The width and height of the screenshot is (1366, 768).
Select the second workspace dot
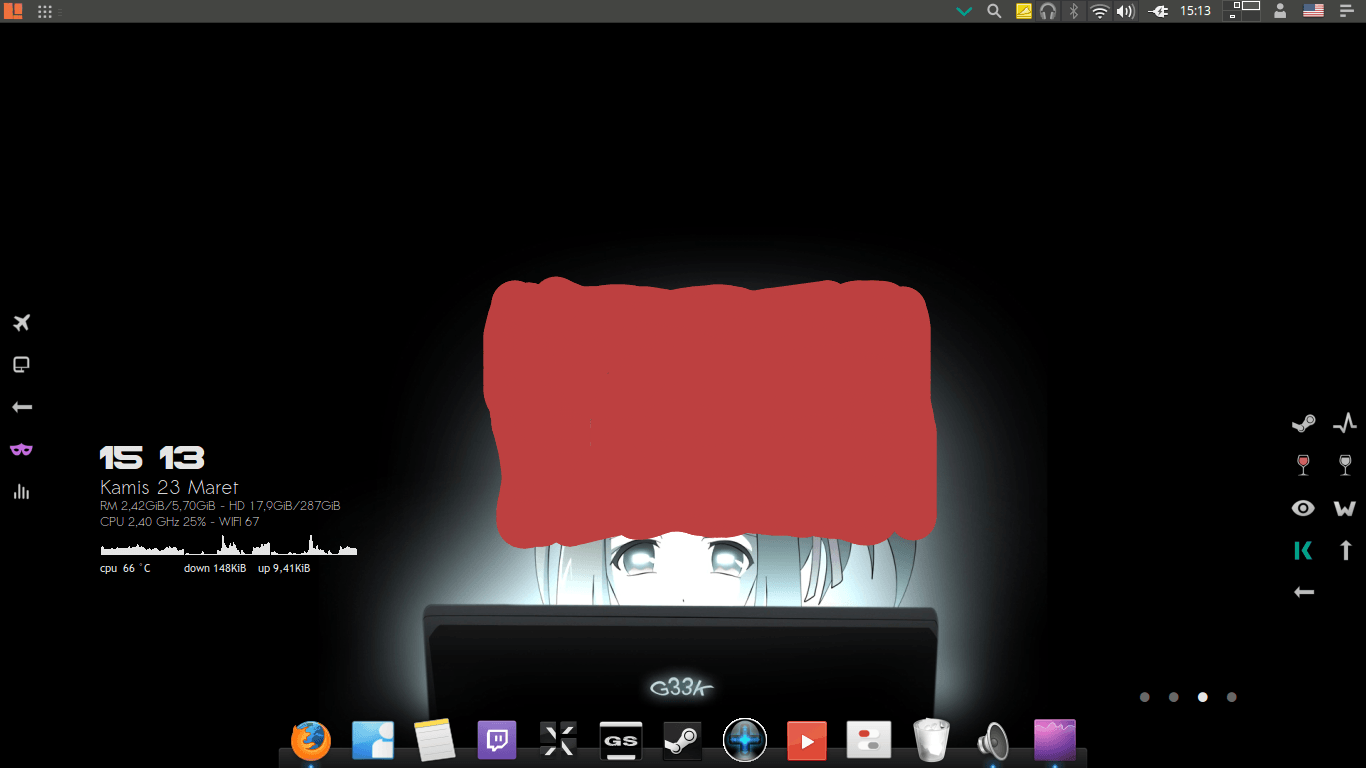click(1174, 697)
